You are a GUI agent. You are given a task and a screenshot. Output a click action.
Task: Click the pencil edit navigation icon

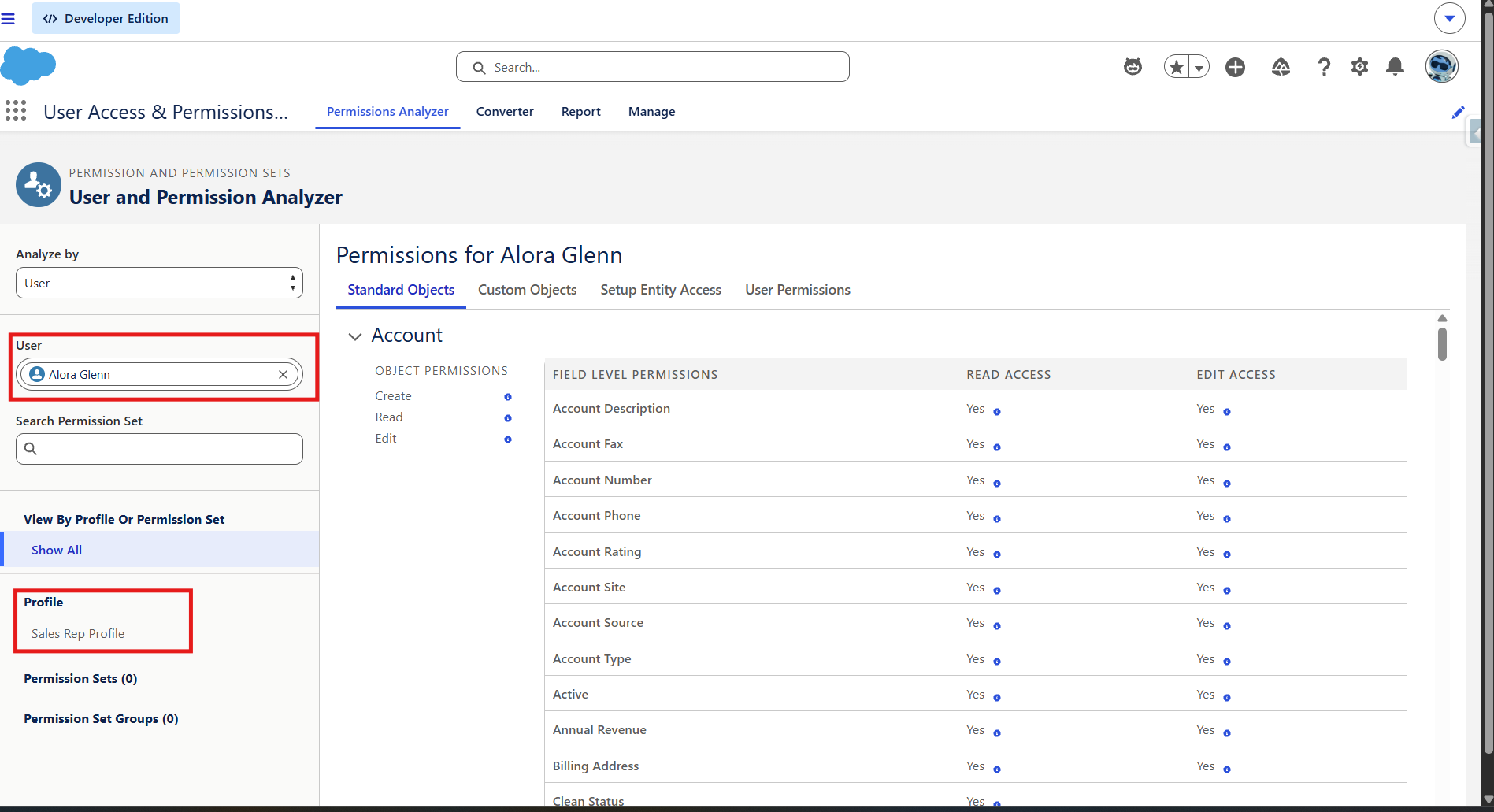click(x=1458, y=112)
